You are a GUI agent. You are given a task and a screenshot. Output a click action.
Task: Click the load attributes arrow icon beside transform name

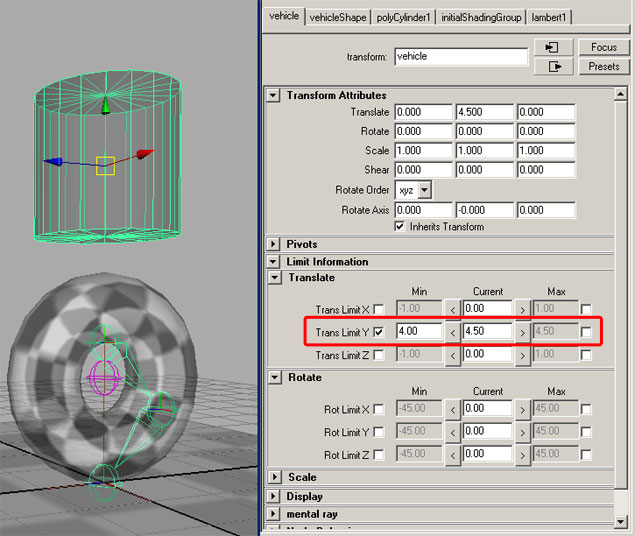pos(553,47)
